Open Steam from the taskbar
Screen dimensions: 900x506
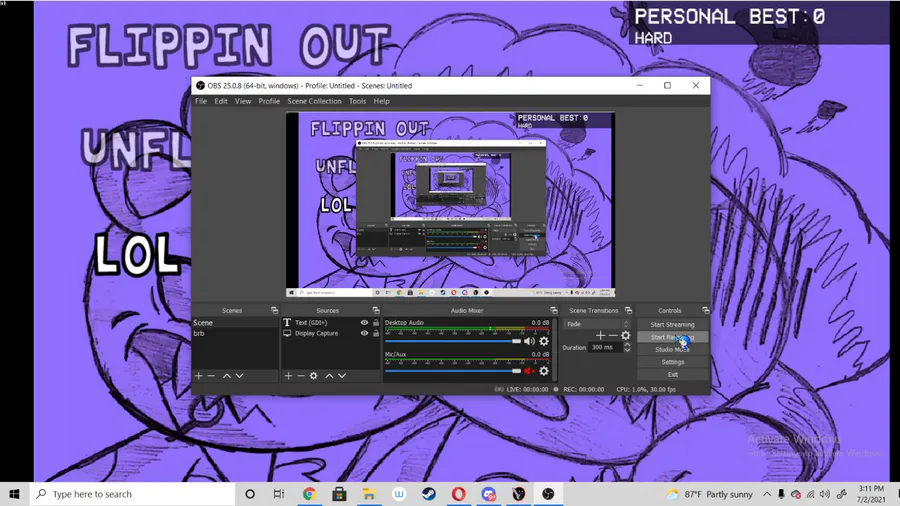(x=429, y=494)
